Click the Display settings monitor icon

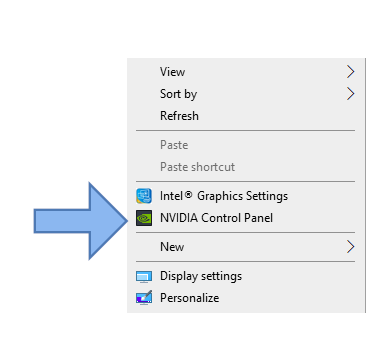click(144, 277)
